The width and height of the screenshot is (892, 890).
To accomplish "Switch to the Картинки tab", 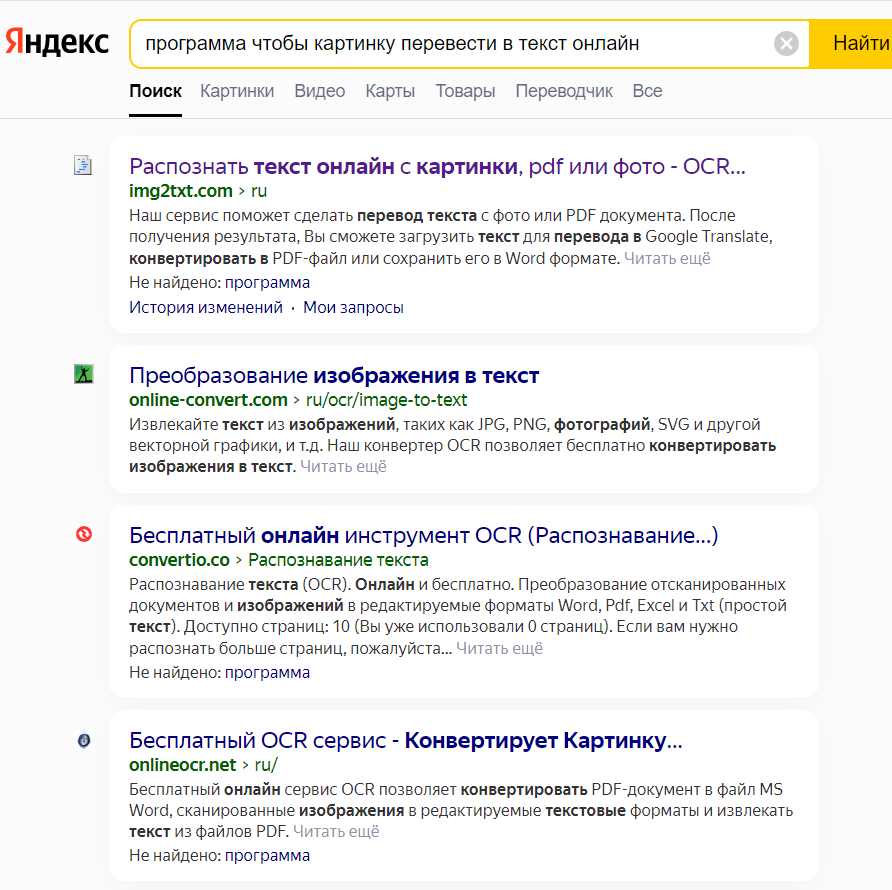I will 237,91.
